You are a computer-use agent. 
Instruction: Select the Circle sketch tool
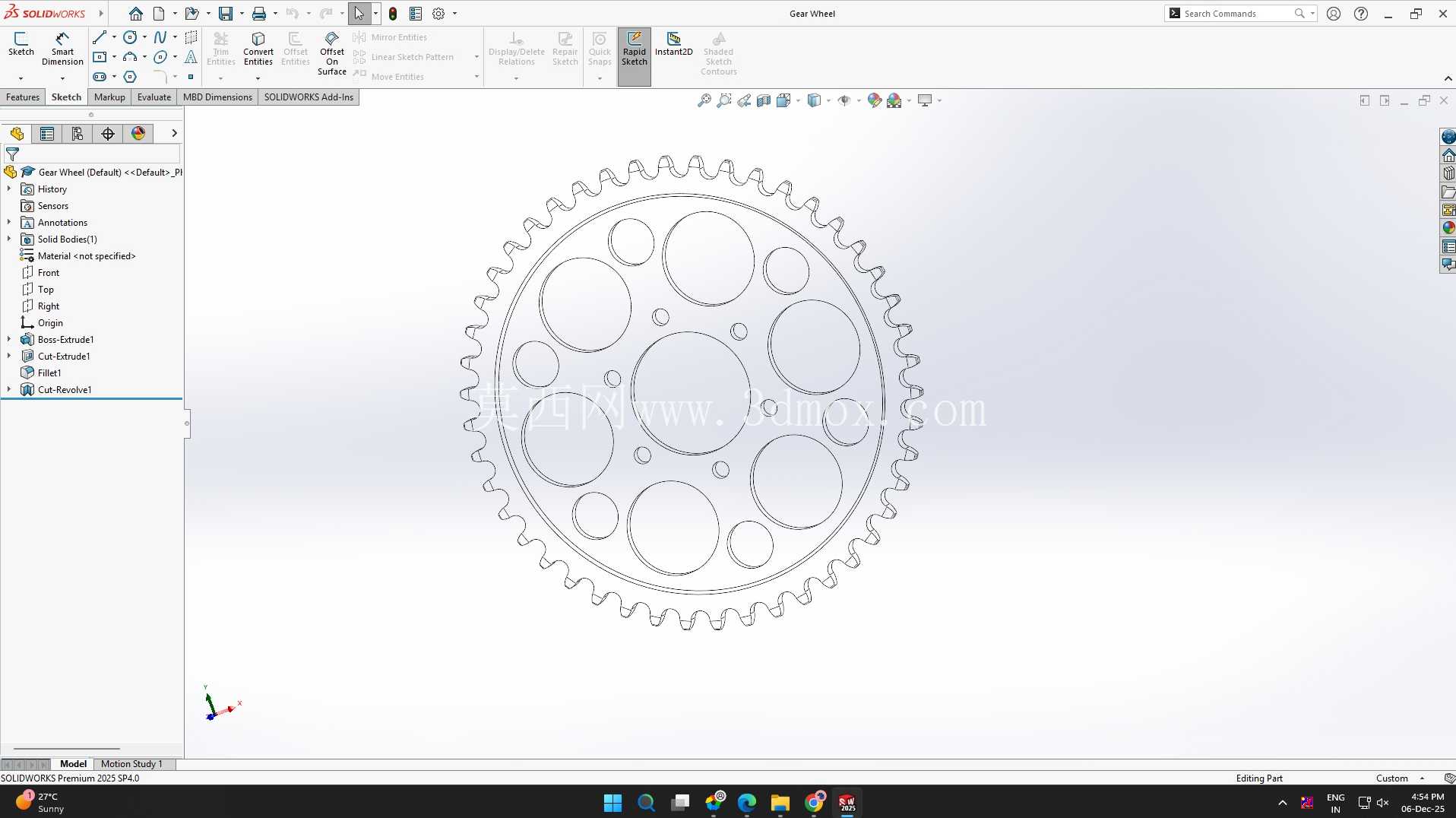pyautogui.click(x=130, y=37)
